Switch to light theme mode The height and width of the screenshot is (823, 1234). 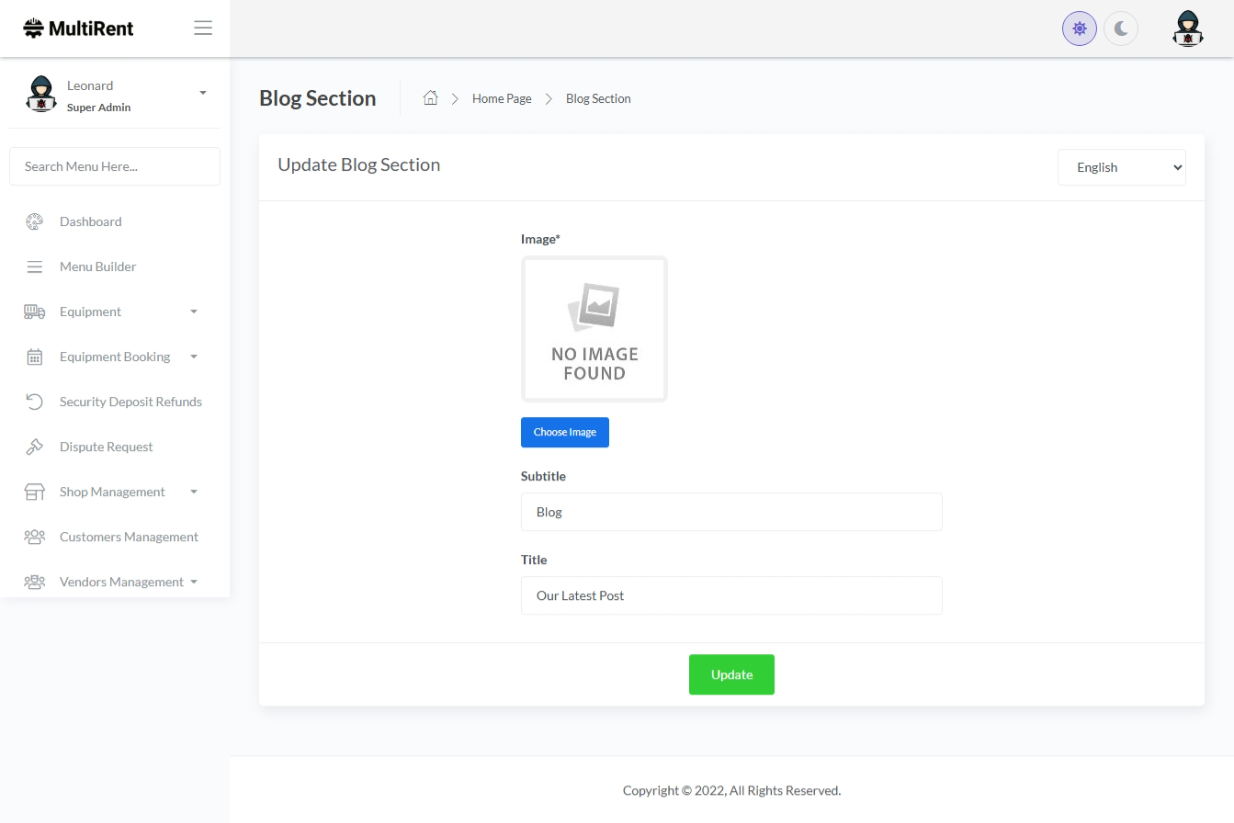pyautogui.click(x=1079, y=29)
